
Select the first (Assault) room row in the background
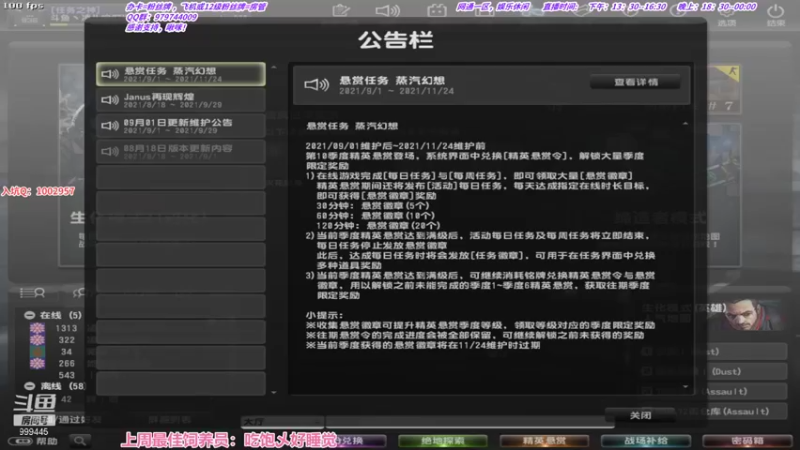(714, 391)
